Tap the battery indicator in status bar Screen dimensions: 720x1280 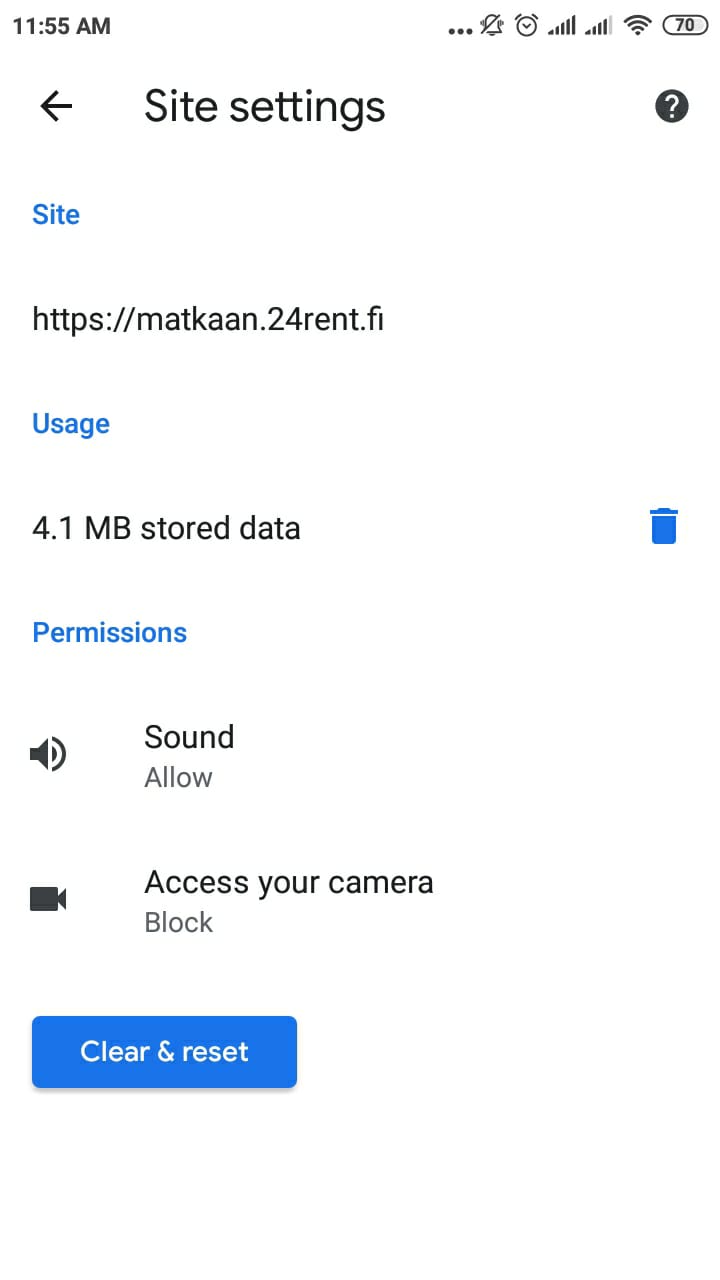pyautogui.click(x=685, y=26)
